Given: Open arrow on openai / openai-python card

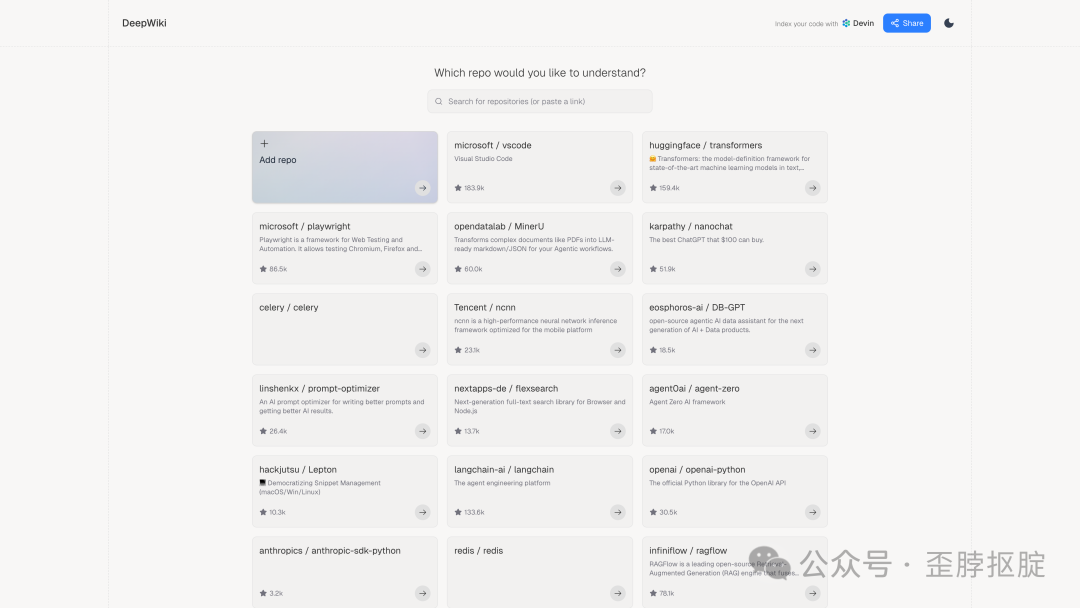Looking at the screenshot, I should (813, 512).
